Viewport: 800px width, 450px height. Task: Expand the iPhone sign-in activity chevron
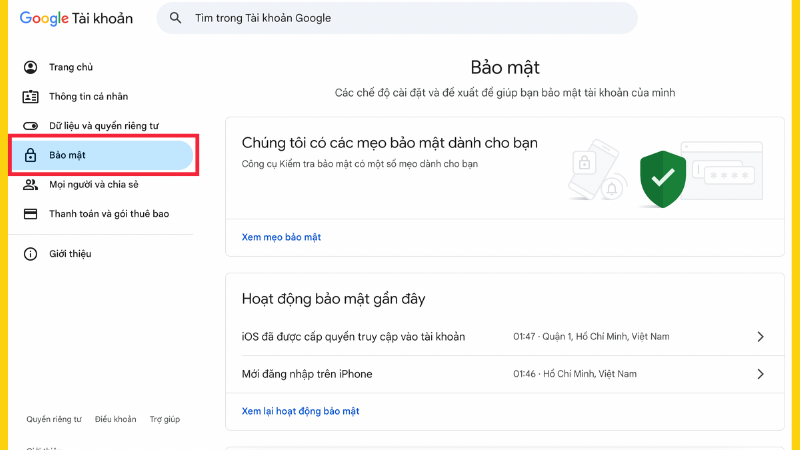click(x=760, y=374)
